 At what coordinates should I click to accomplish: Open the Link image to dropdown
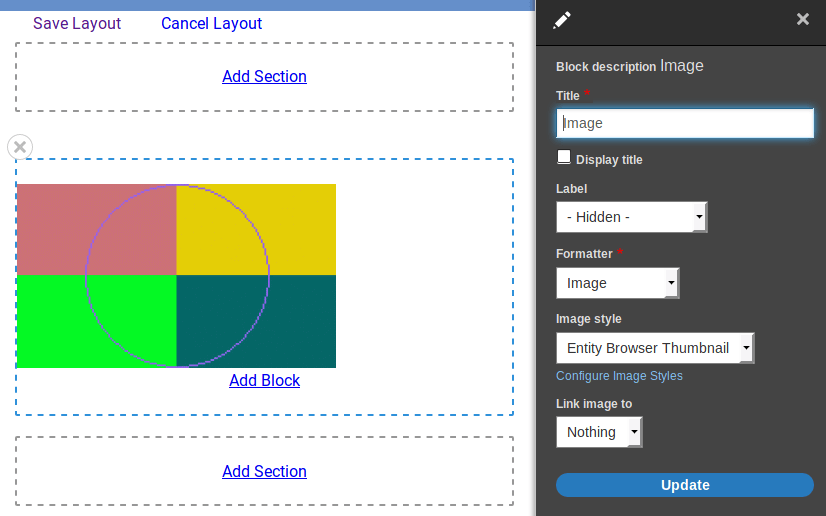click(598, 432)
